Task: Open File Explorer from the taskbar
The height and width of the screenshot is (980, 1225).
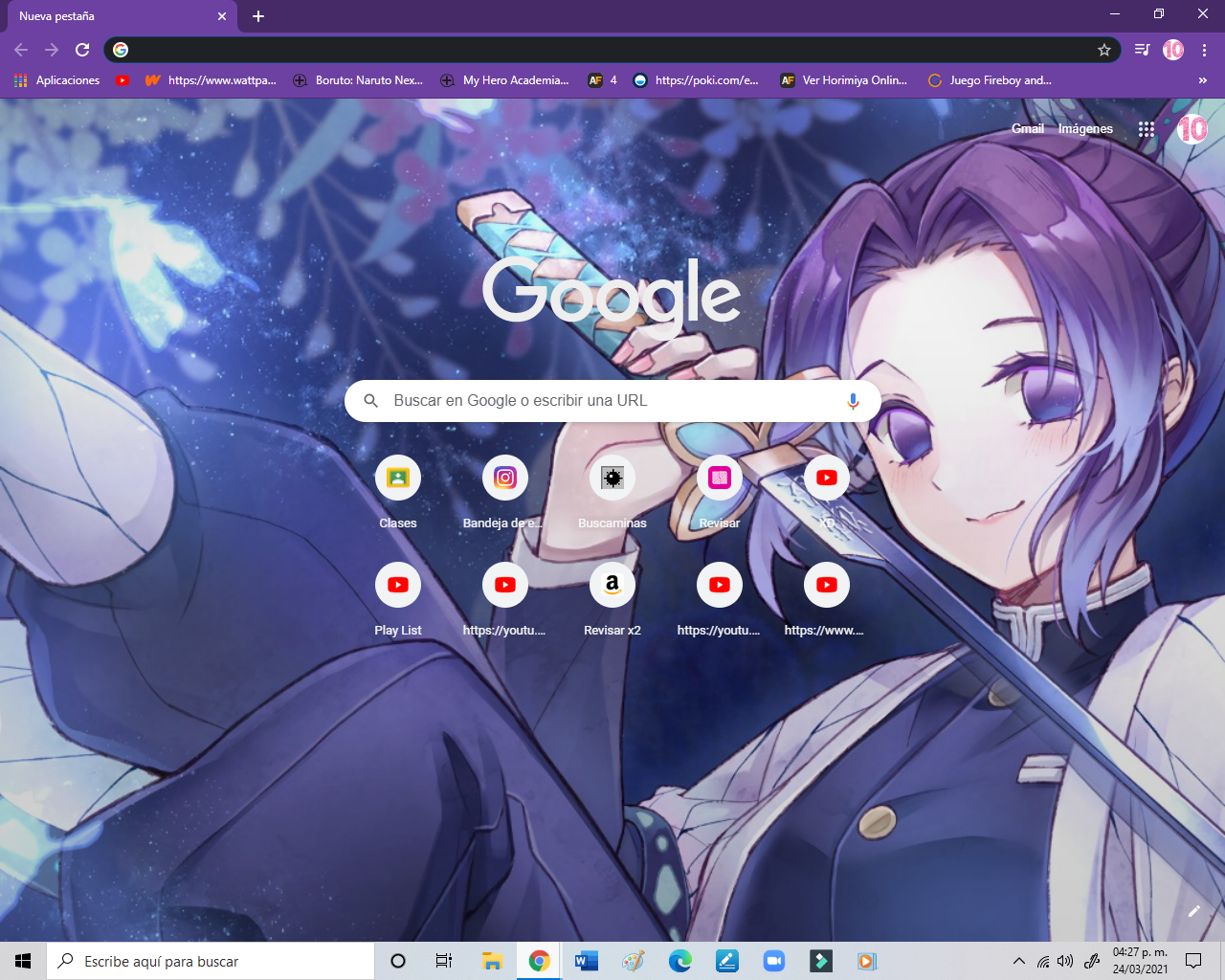Action: (492, 961)
